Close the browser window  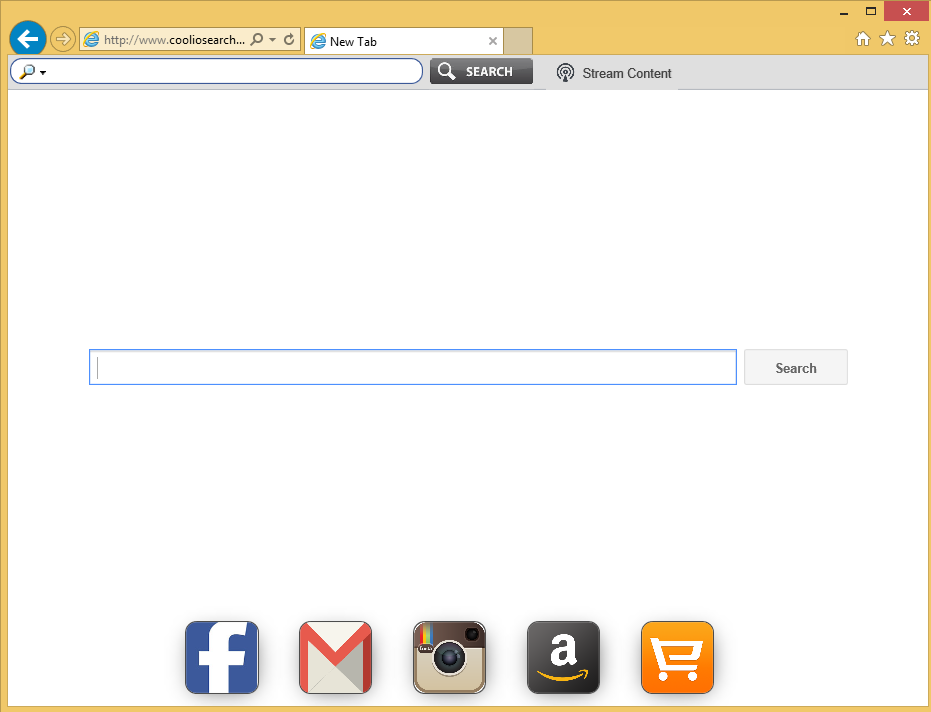(x=907, y=11)
